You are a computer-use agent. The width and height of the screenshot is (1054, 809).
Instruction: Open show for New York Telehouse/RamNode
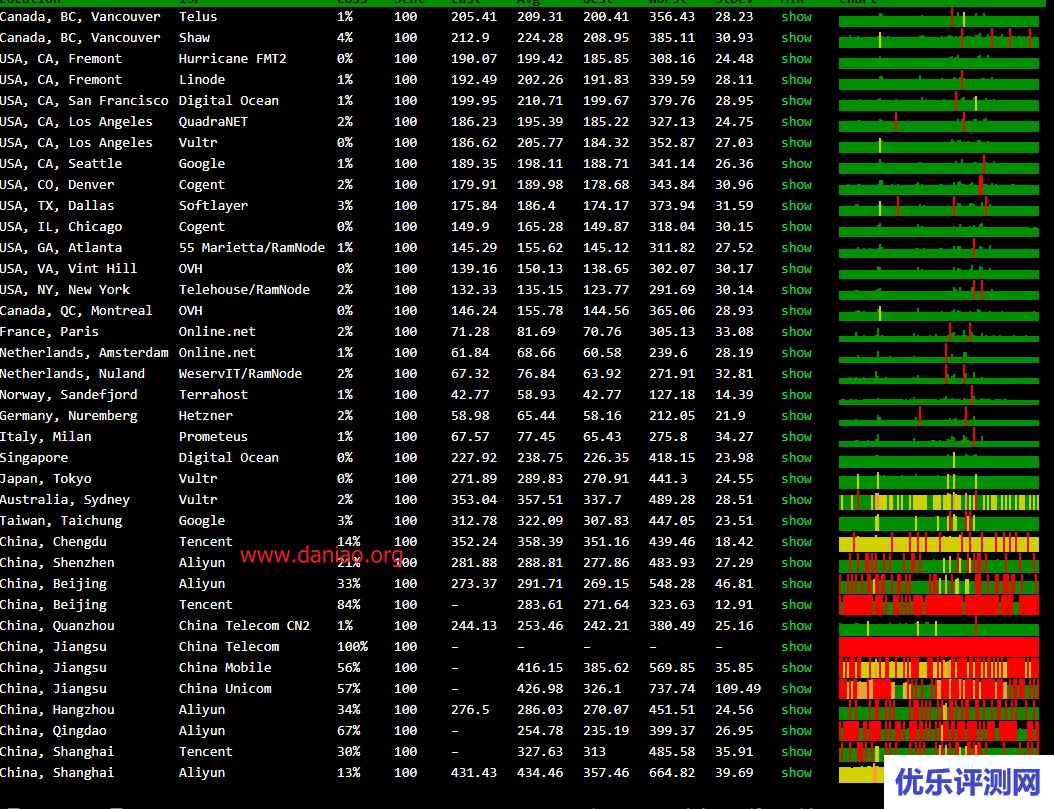point(797,290)
